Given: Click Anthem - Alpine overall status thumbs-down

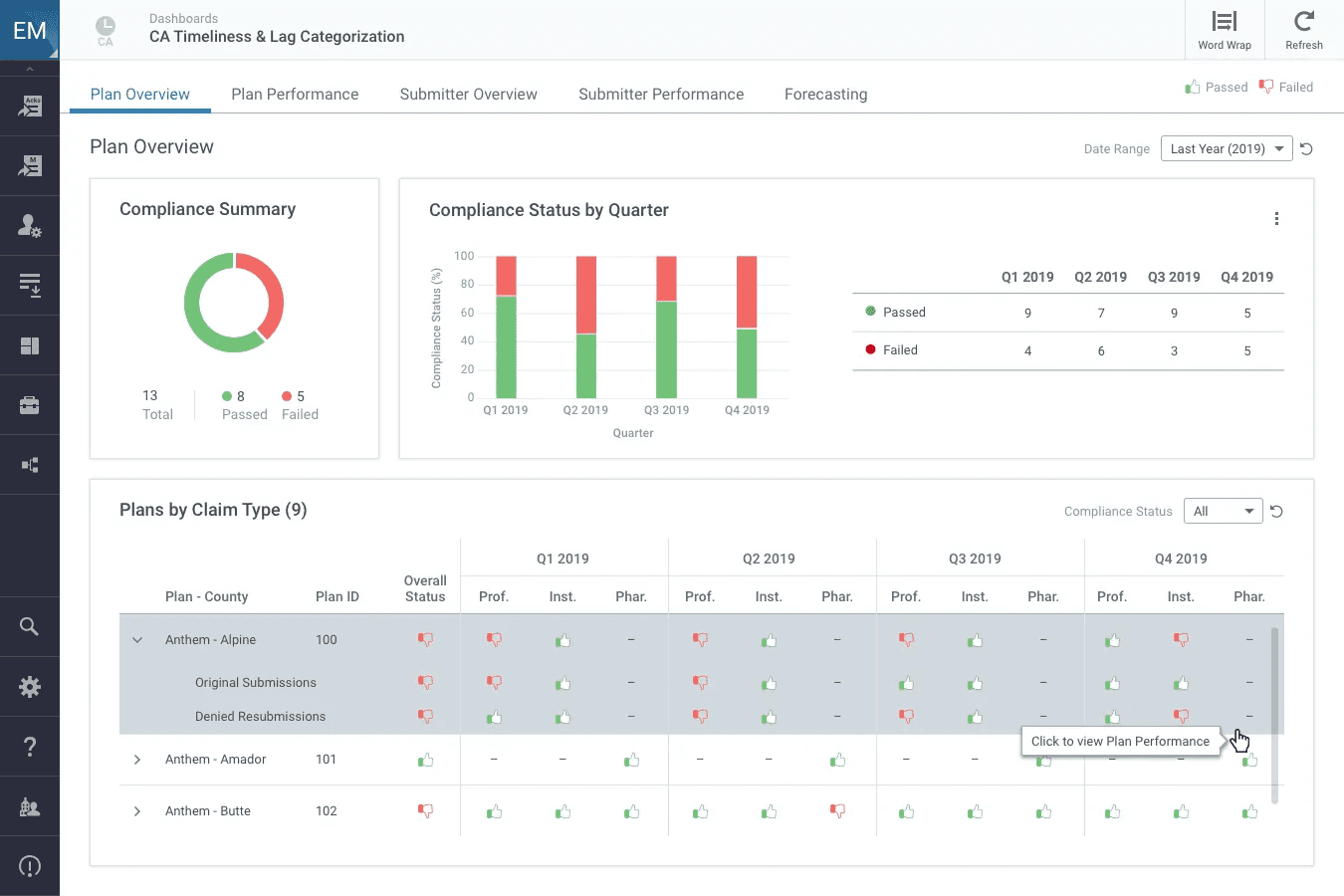Looking at the screenshot, I should (425, 640).
